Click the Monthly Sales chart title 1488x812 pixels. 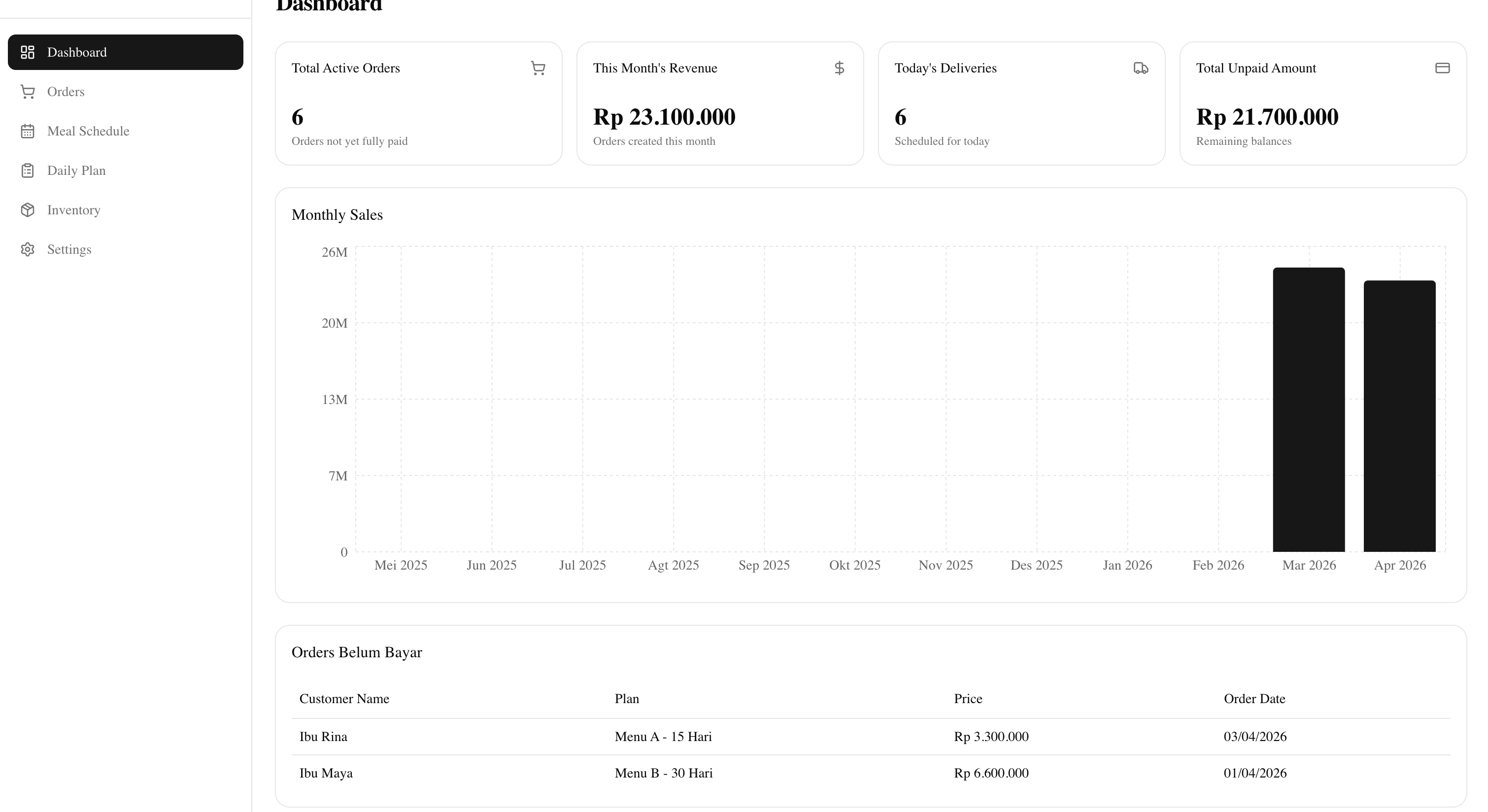click(338, 214)
